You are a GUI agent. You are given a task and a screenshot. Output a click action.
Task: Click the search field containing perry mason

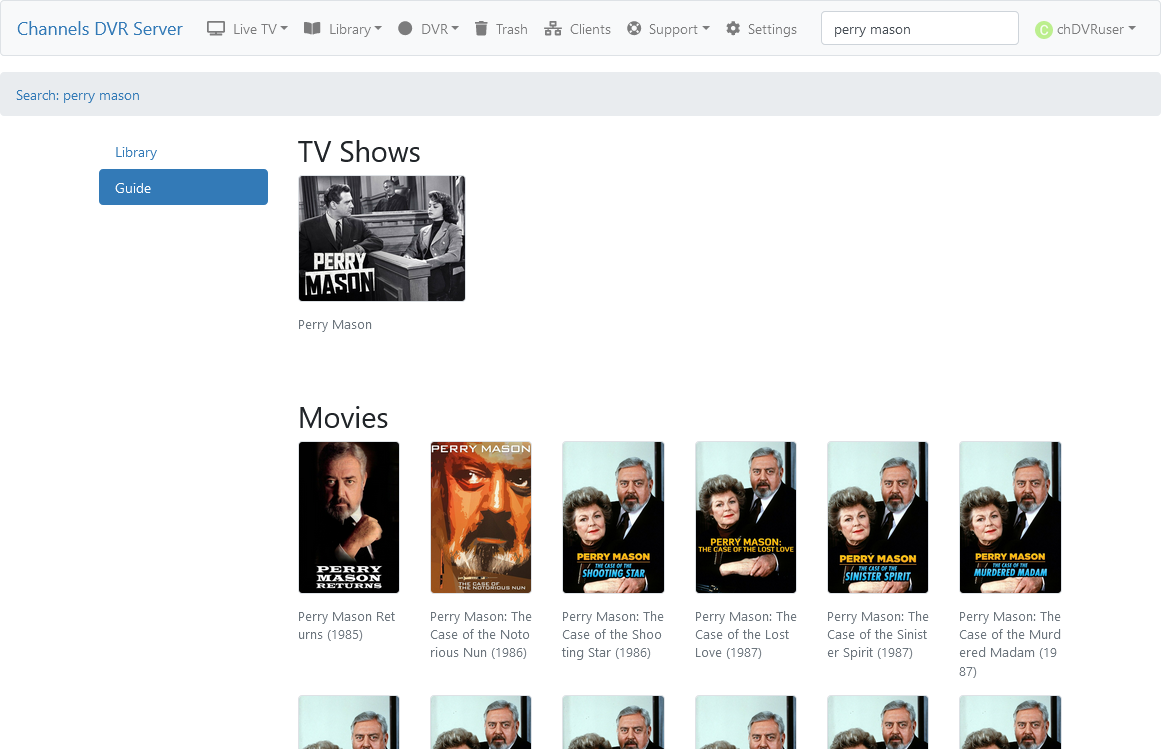(919, 29)
